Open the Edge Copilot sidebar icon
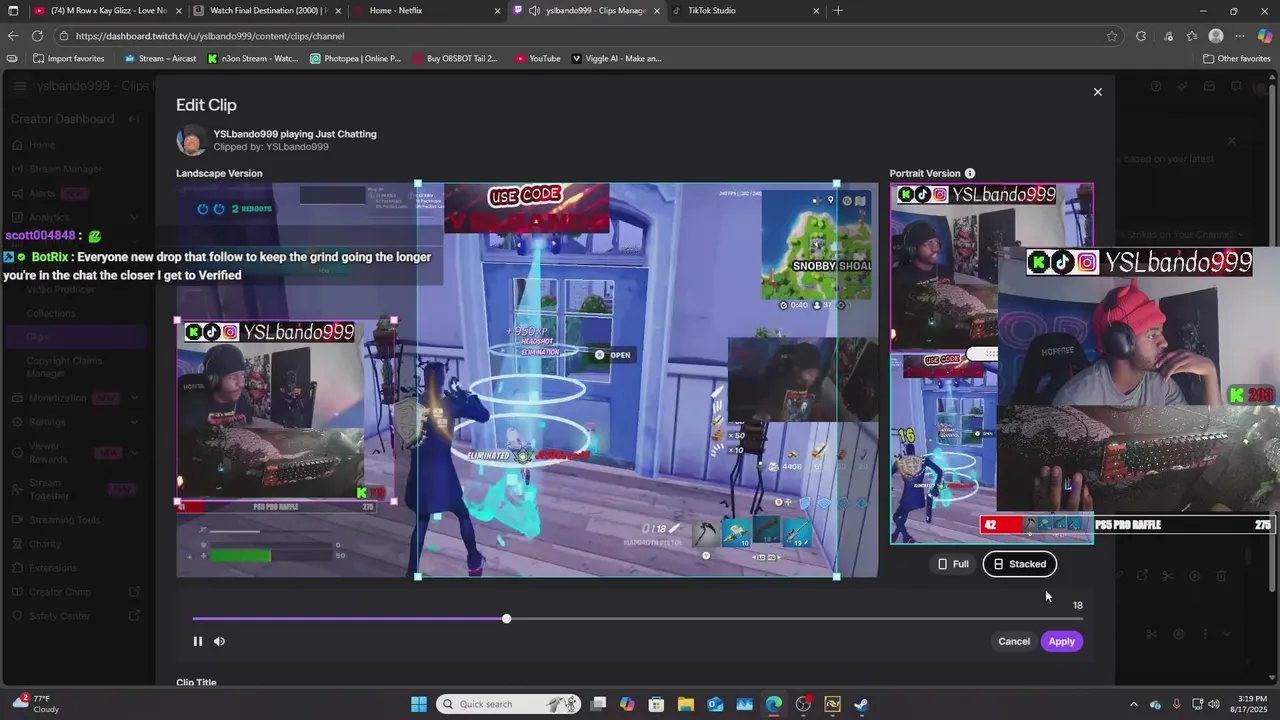 tap(1265, 36)
